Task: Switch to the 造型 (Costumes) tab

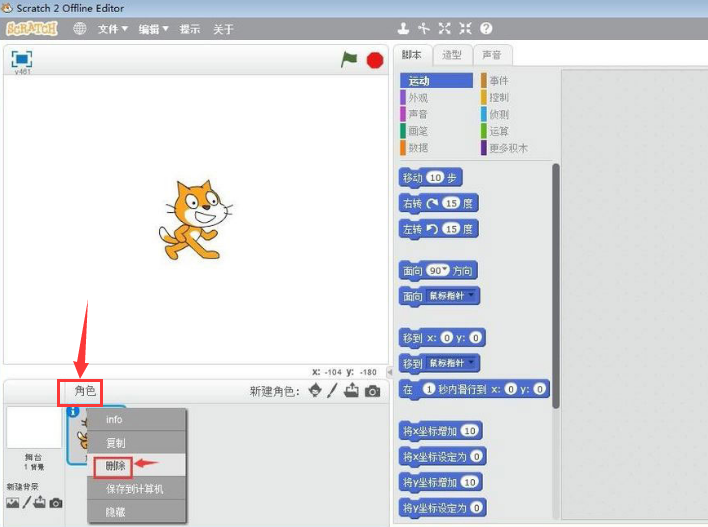Action: pos(452,55)
